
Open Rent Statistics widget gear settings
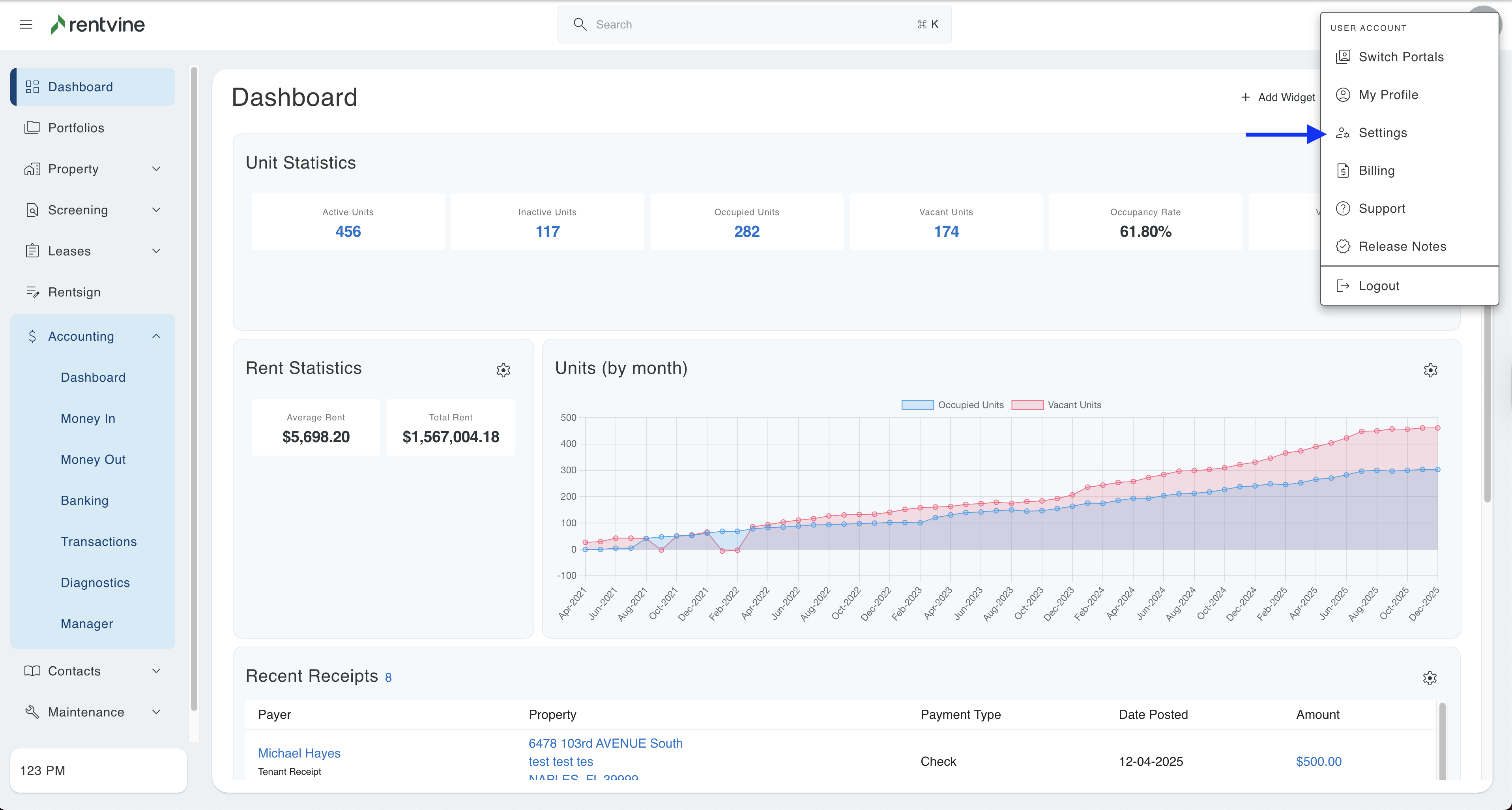pyautogui.click(x=503, y=370)
